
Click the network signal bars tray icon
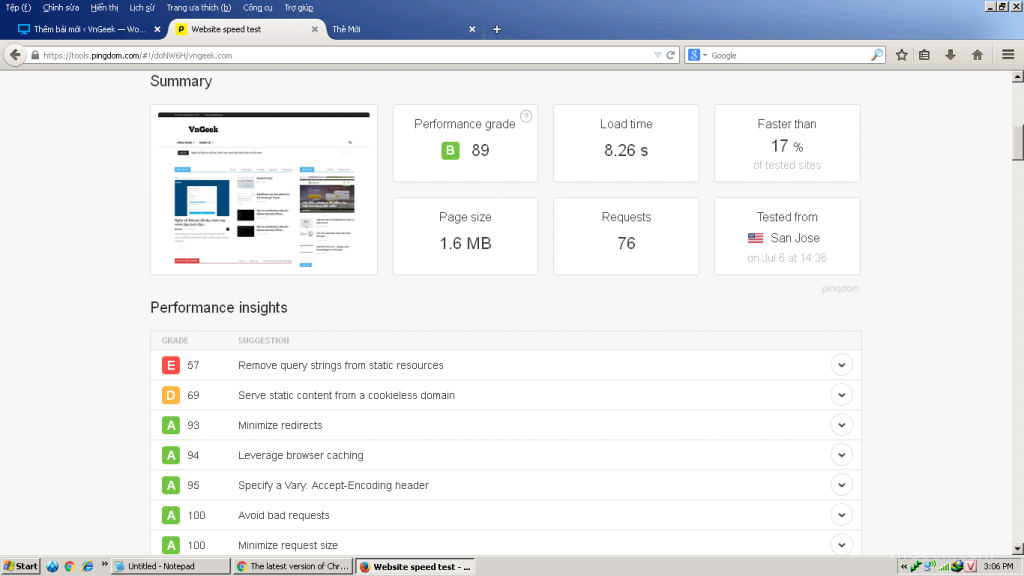click(x=944, y=566)
